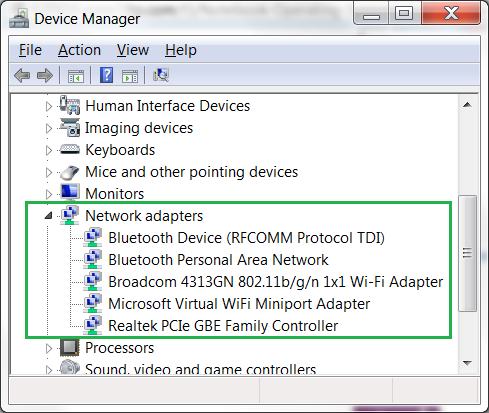Screen dimensions: 489x413
Task: Click Scan for hardware changes icon
Action: (x=161, y=75)
